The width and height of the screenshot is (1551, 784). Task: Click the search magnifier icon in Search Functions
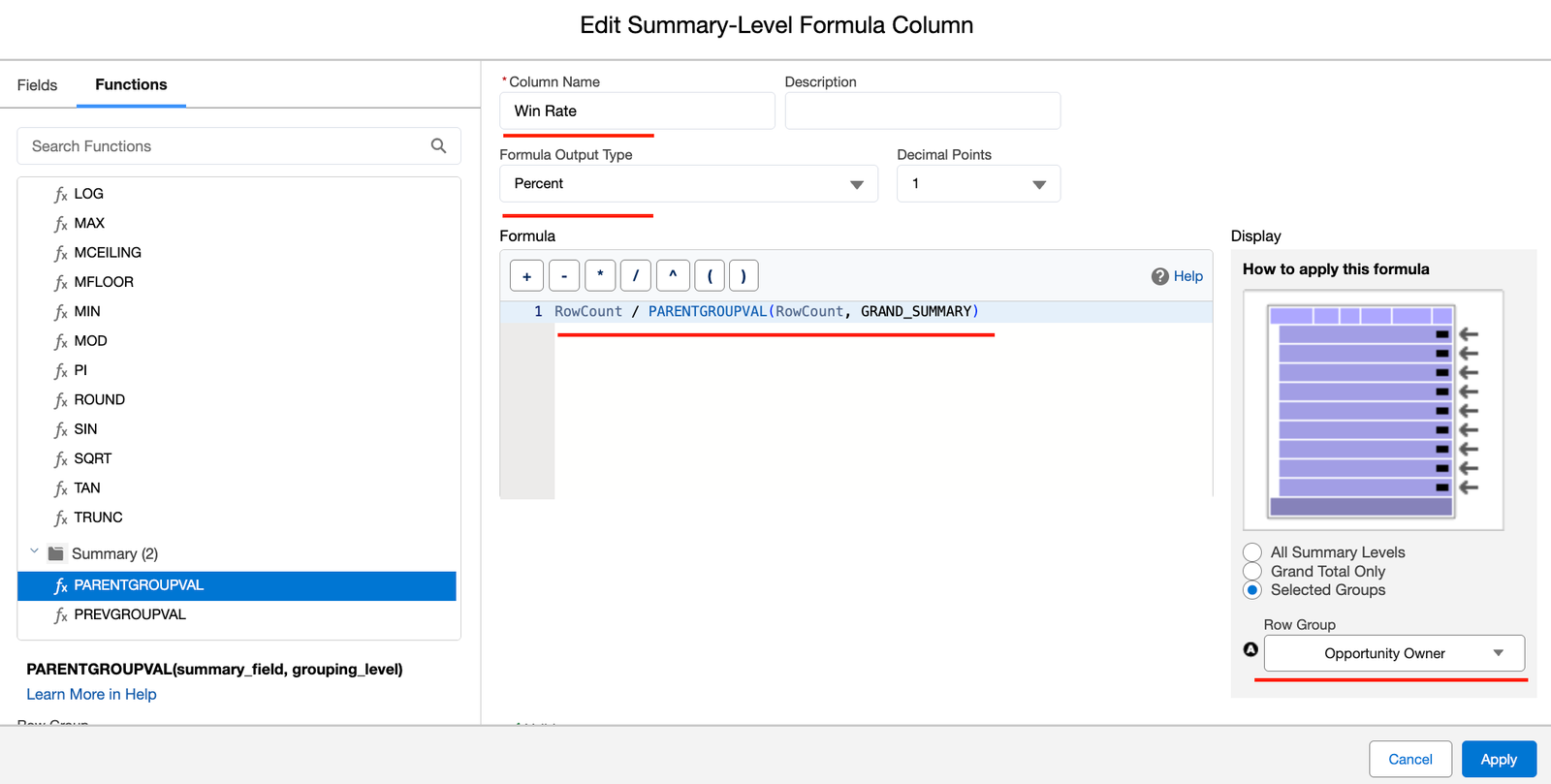[438, 146]
